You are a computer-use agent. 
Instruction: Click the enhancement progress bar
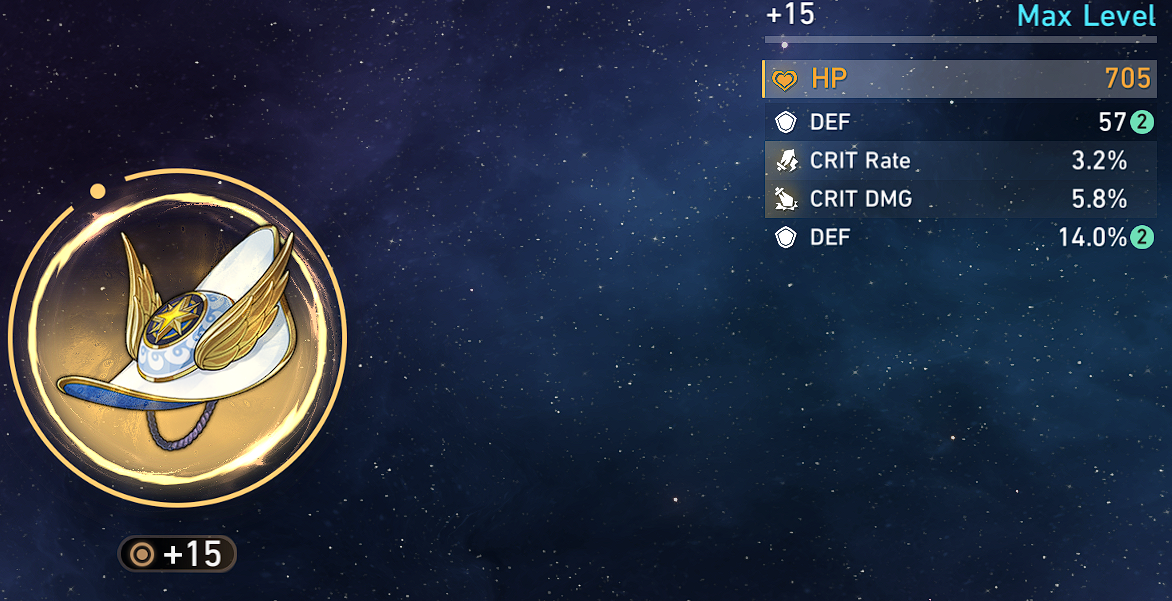pyautogui.click(x=960, y=40)
